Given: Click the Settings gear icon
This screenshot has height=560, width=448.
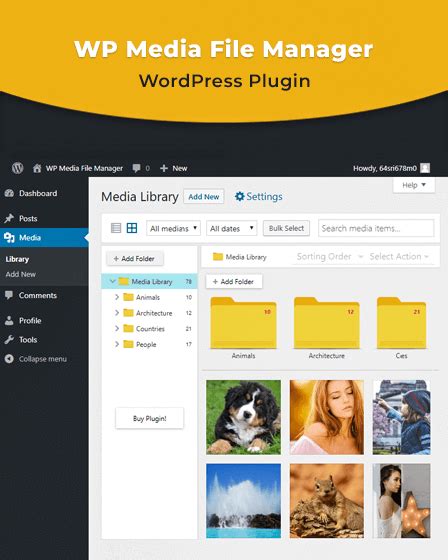Looking at the screenshot, I should pyautogui.click(x=239, y=196).
